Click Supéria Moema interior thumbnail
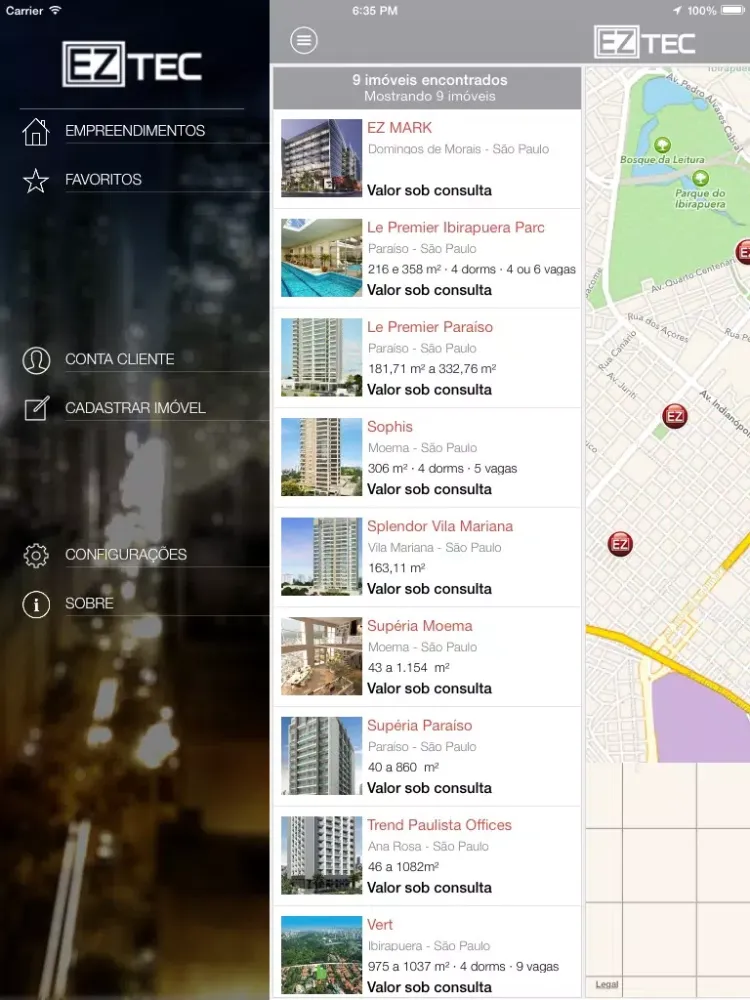 click(321, 656)
